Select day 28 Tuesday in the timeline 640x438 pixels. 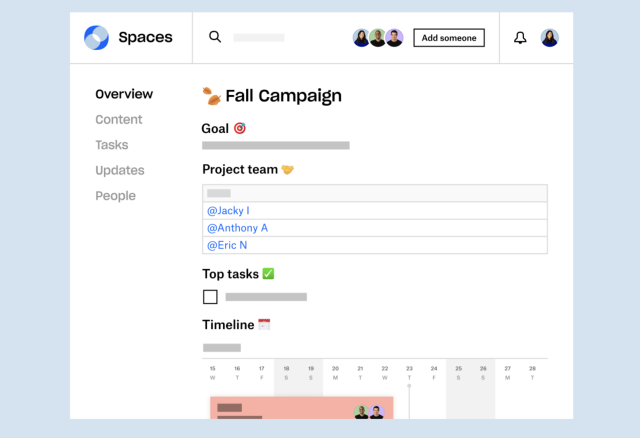[532, 373]
